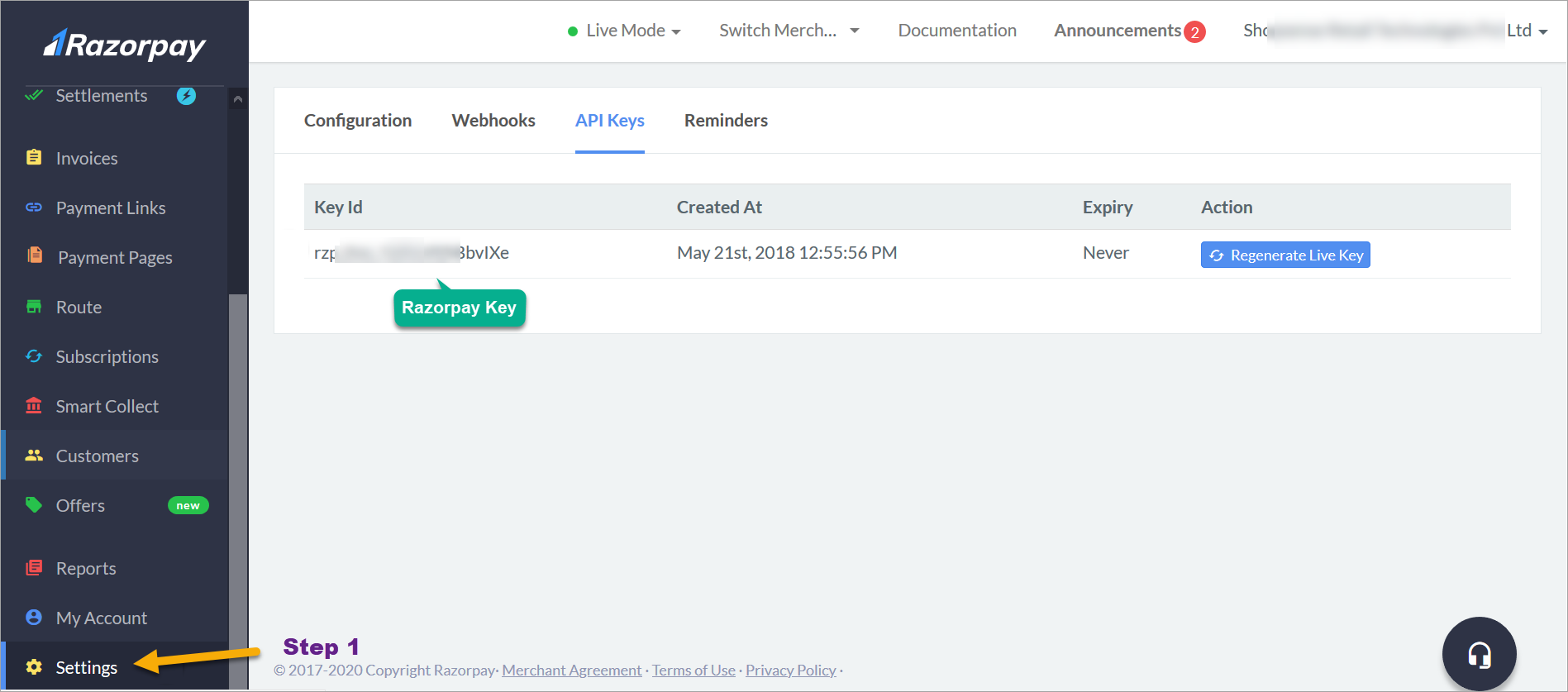
Task: Open the headset support chat button
Action: [x=1479, y=654]
